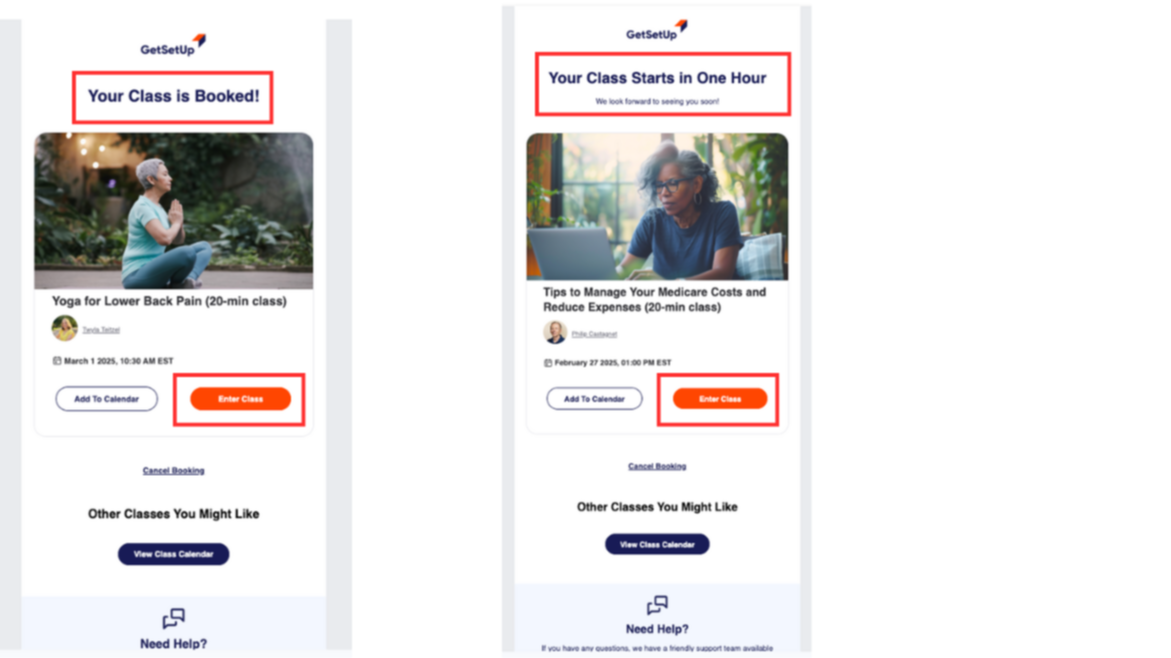Screen dimensions: 1171x658
Task: Click calendar icon beside March 1 2025 date
Action: 57,361
